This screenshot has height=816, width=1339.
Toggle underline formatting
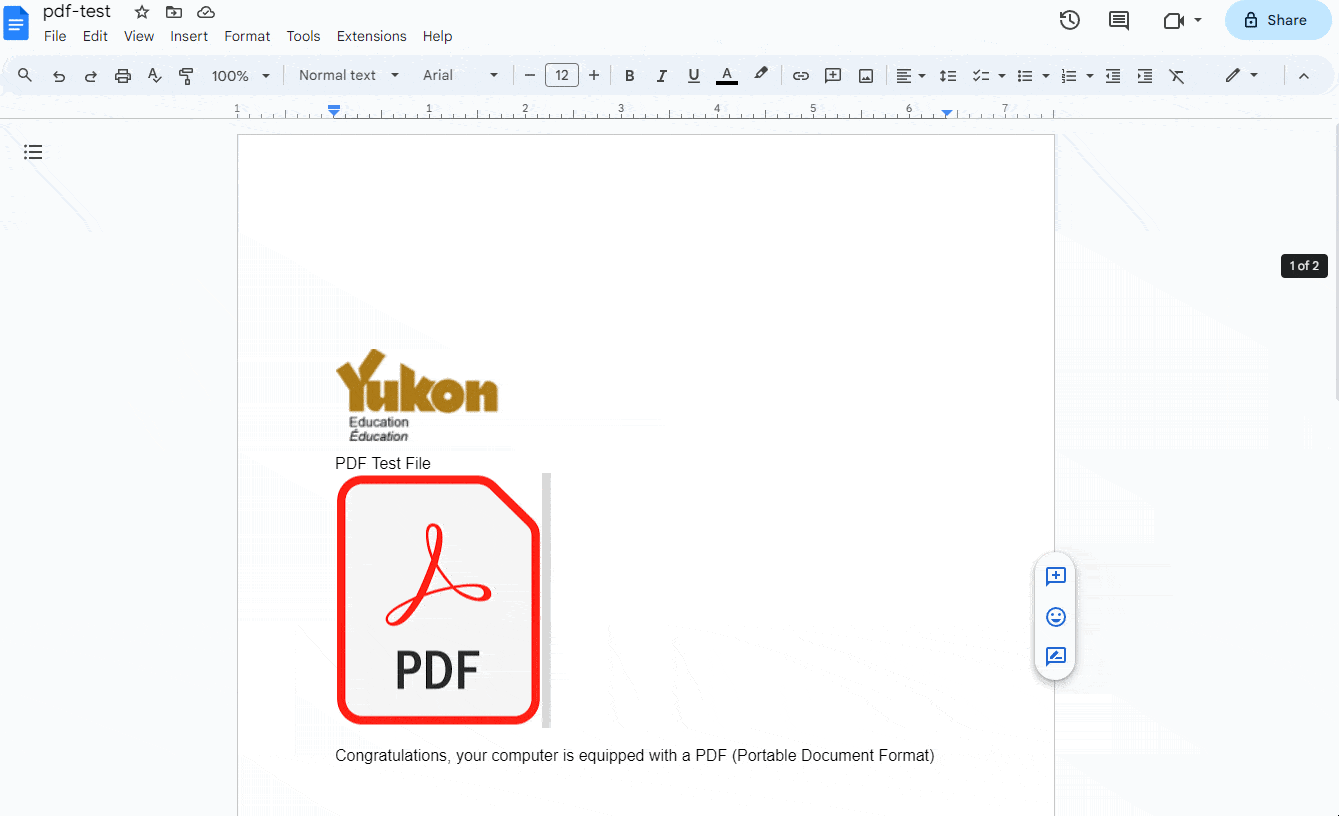pos(694,75)
